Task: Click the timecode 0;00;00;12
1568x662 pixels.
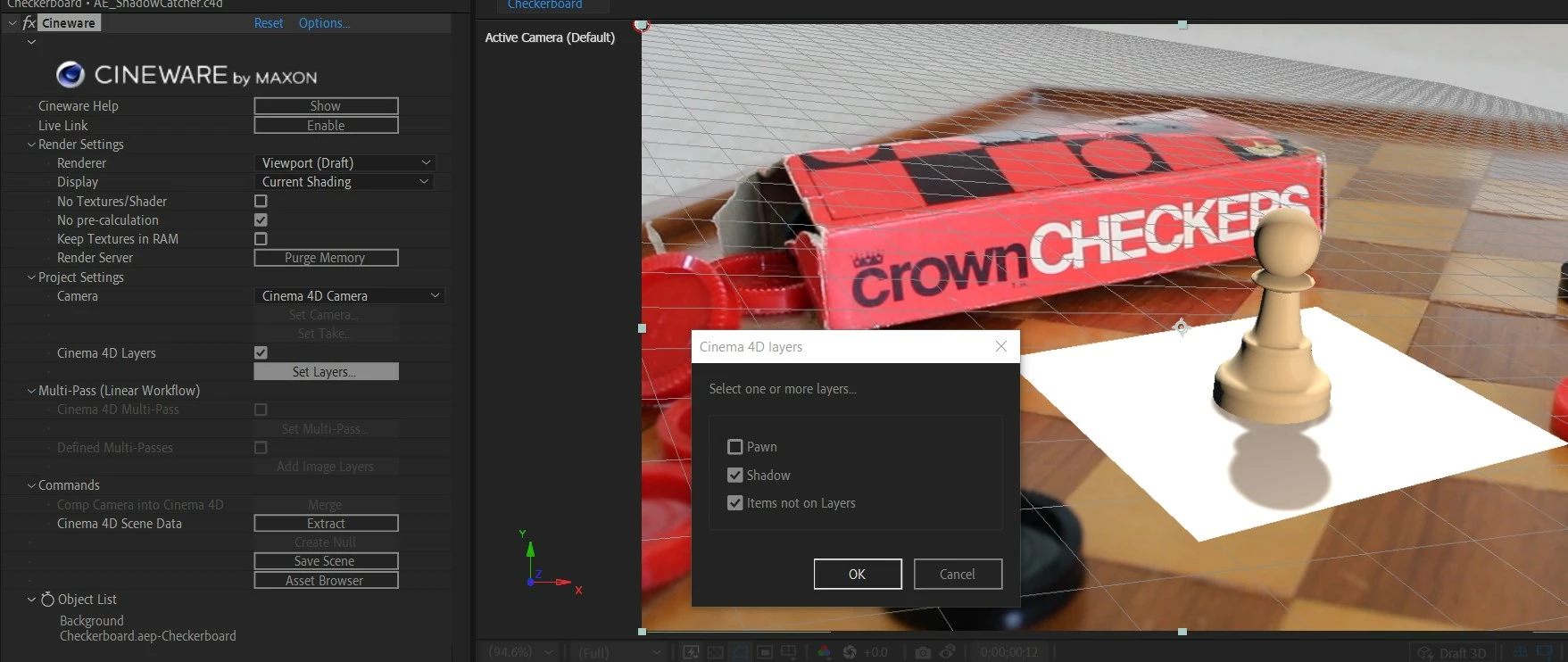Action: pyautogui.click(x=1009, y=652)
